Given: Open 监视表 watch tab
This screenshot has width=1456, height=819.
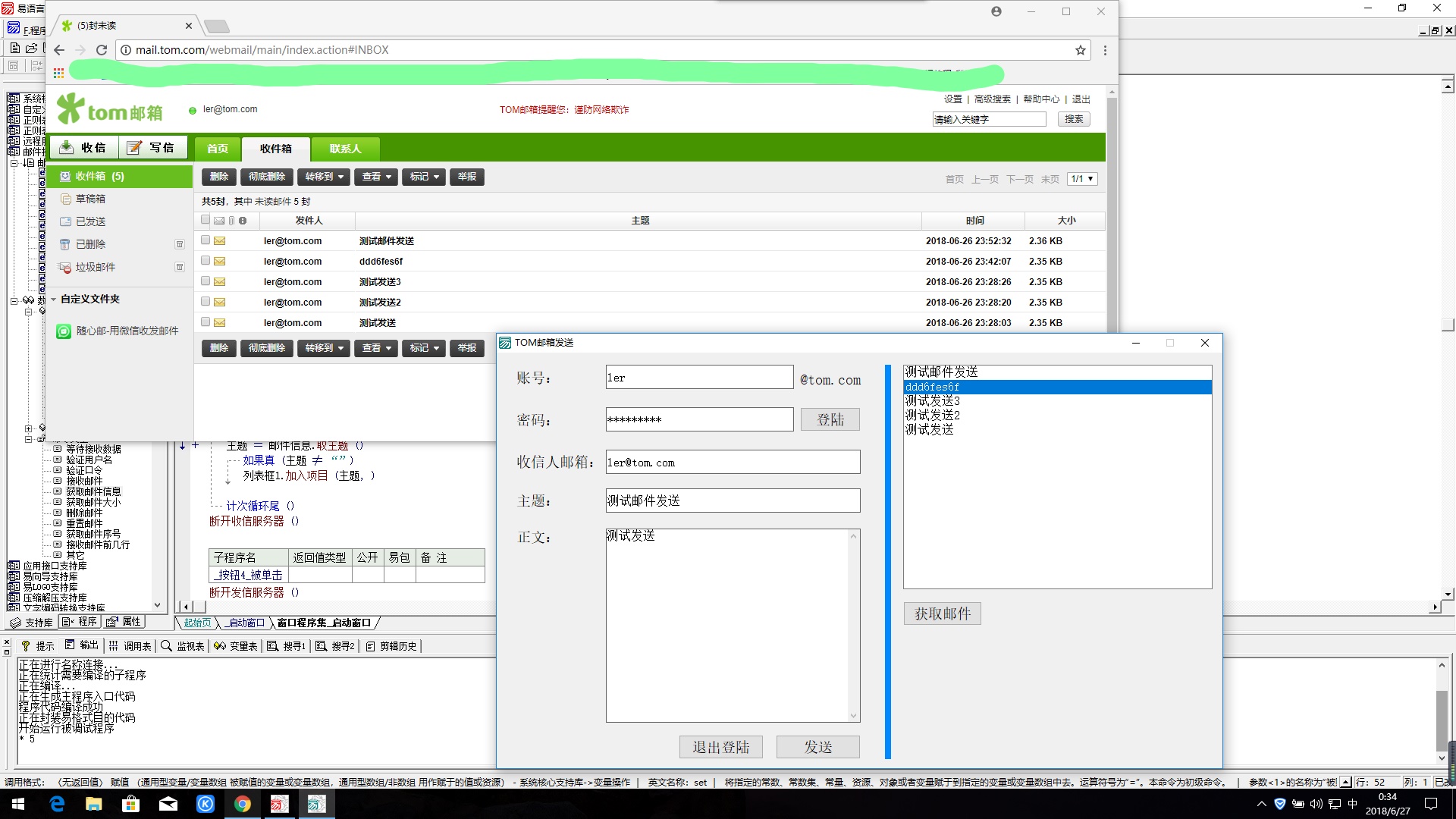Looking at the screenshot, I should click(x=183, y=646).
